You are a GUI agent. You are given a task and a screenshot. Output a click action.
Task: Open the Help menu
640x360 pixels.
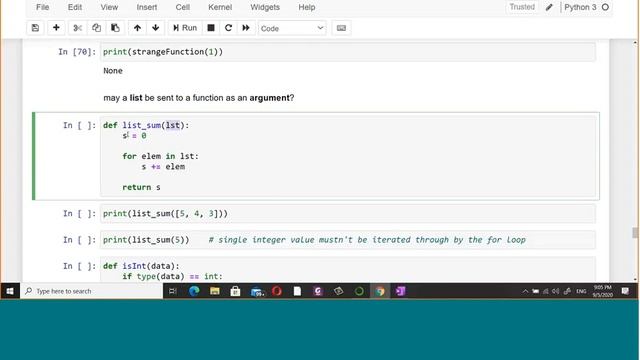(307, 7)
